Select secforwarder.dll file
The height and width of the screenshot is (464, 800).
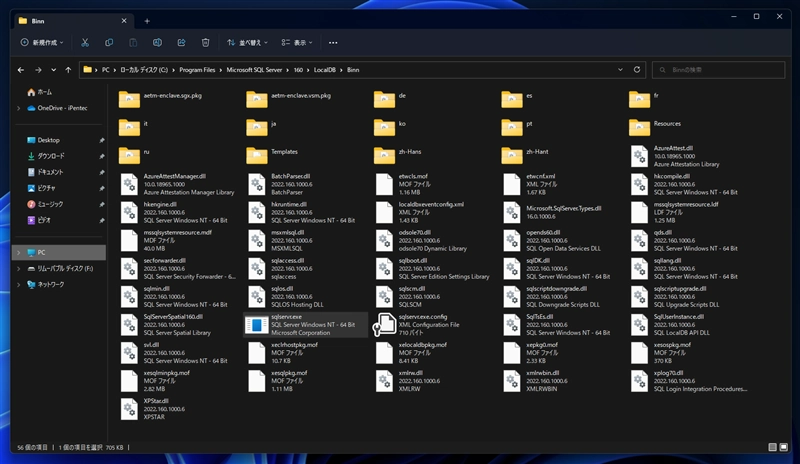tap(178, 268)
